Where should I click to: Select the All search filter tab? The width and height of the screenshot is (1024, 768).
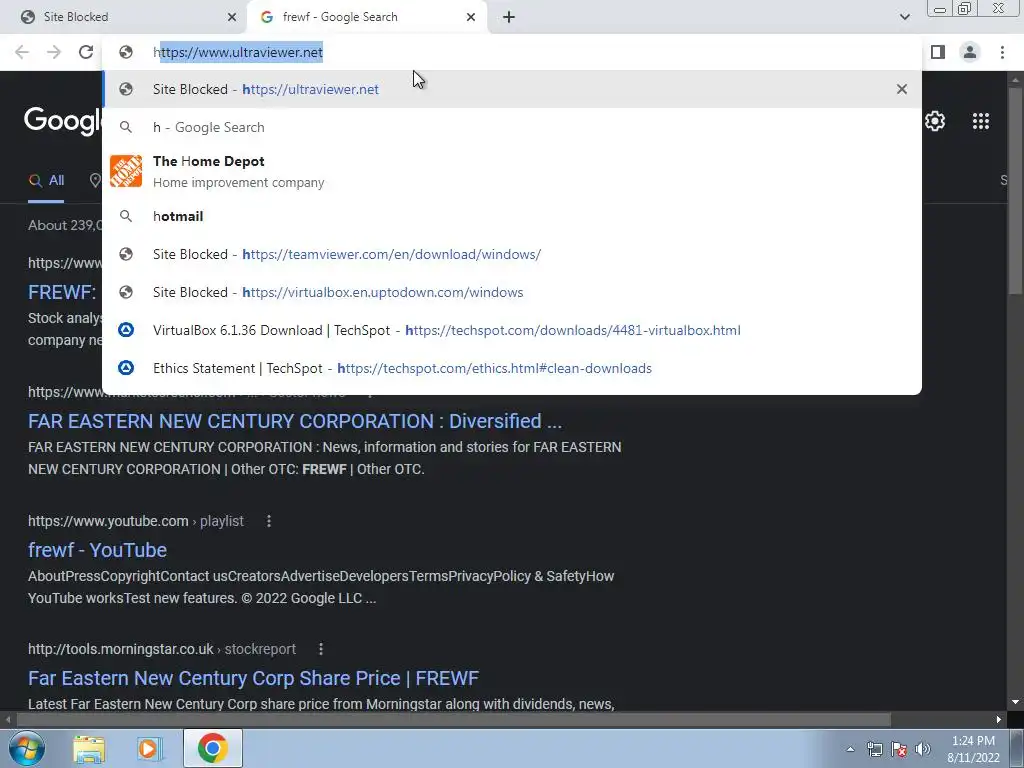46,181
